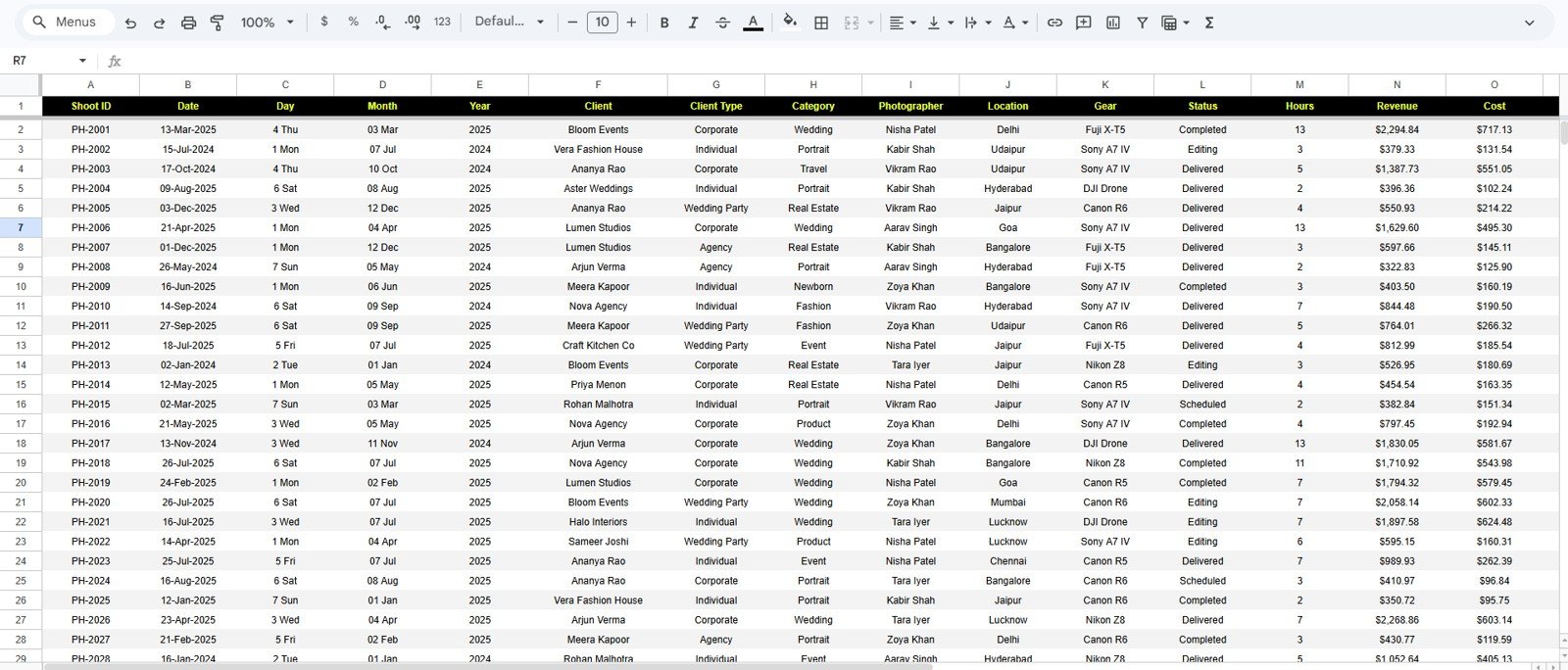The image size is (1568, 670).
Task: Click the Print icon
Action: pos(188,23)
